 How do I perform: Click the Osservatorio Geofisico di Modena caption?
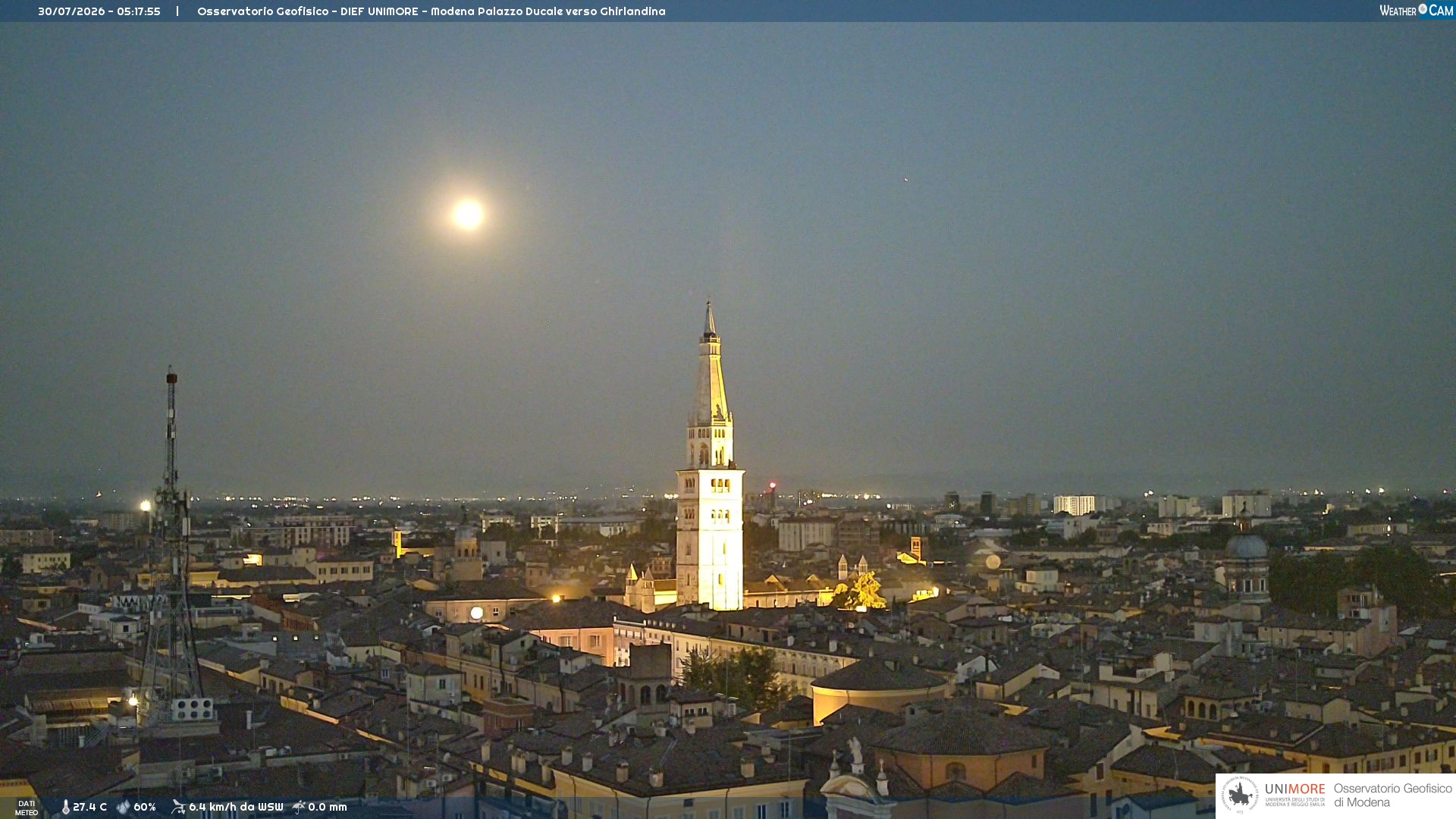click(1392, 795)
